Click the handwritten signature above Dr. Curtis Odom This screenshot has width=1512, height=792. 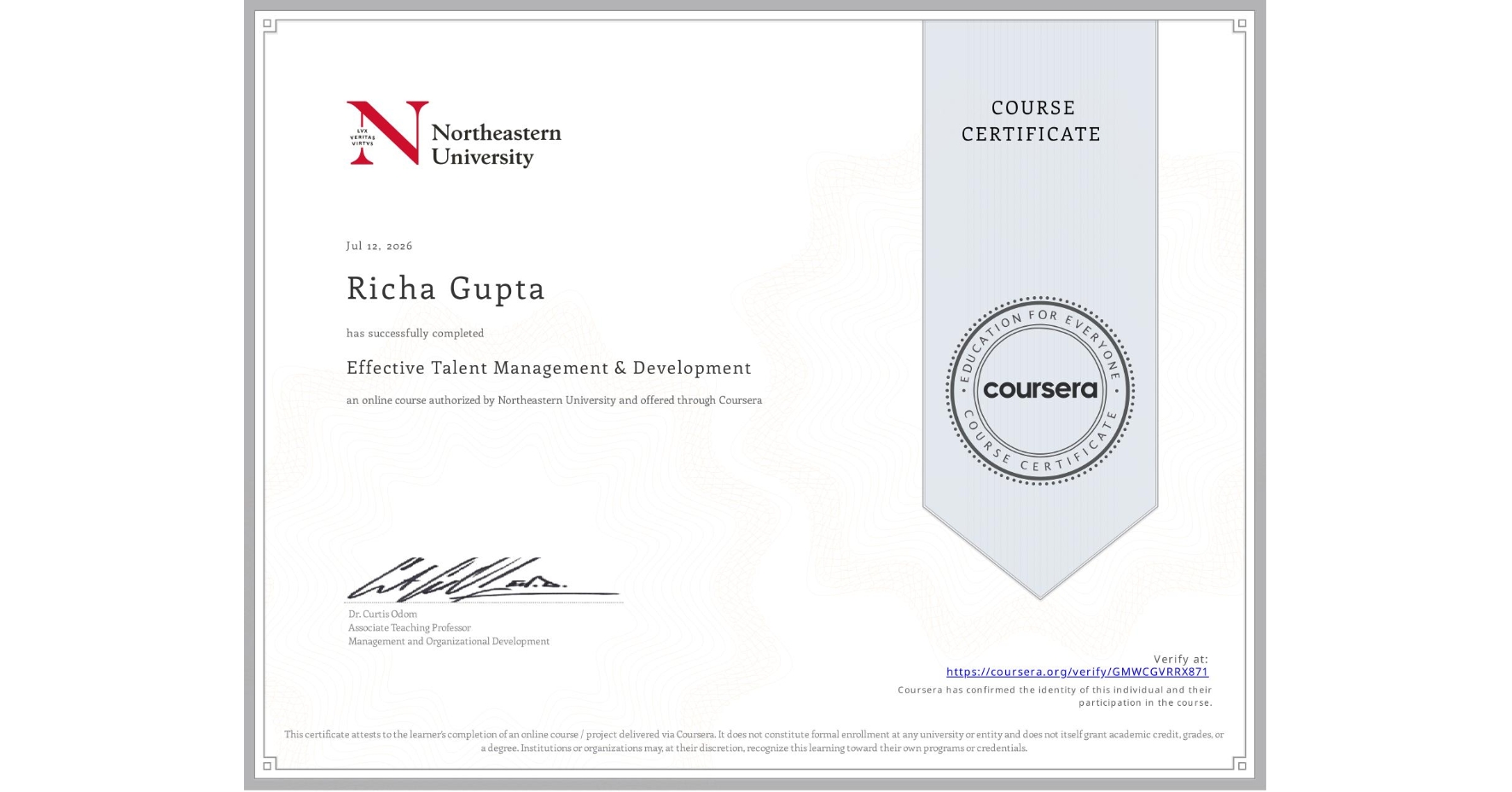[482, 579]
